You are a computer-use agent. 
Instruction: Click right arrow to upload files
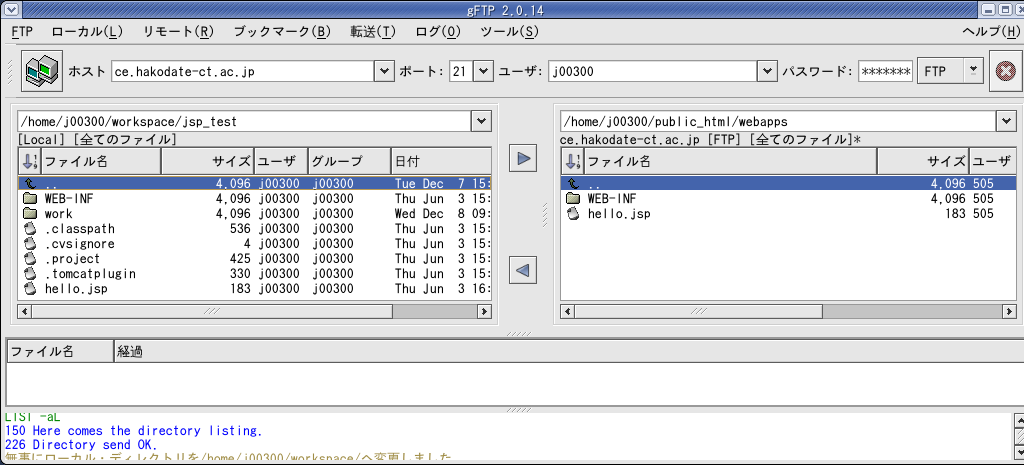[523, 159]
